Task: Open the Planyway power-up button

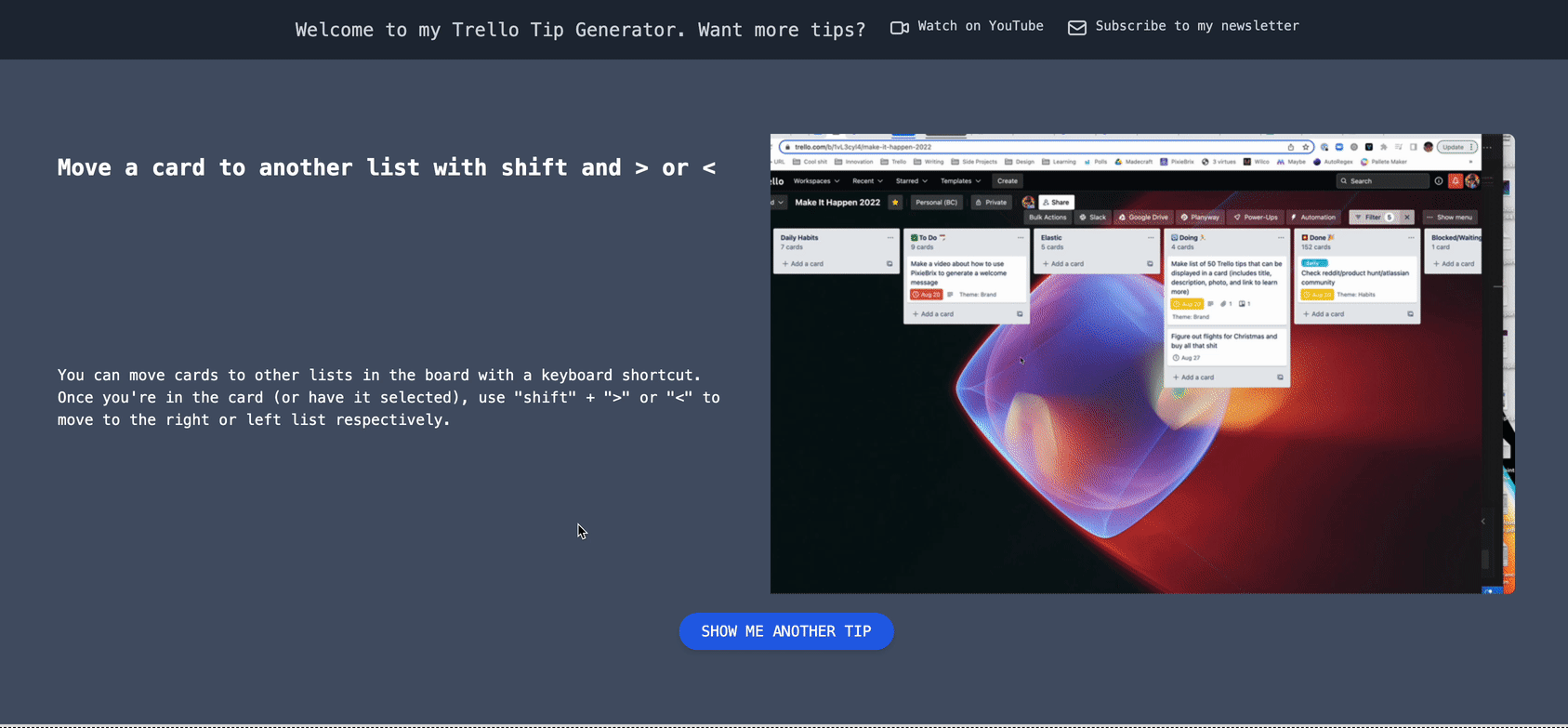Action: 1200,218
